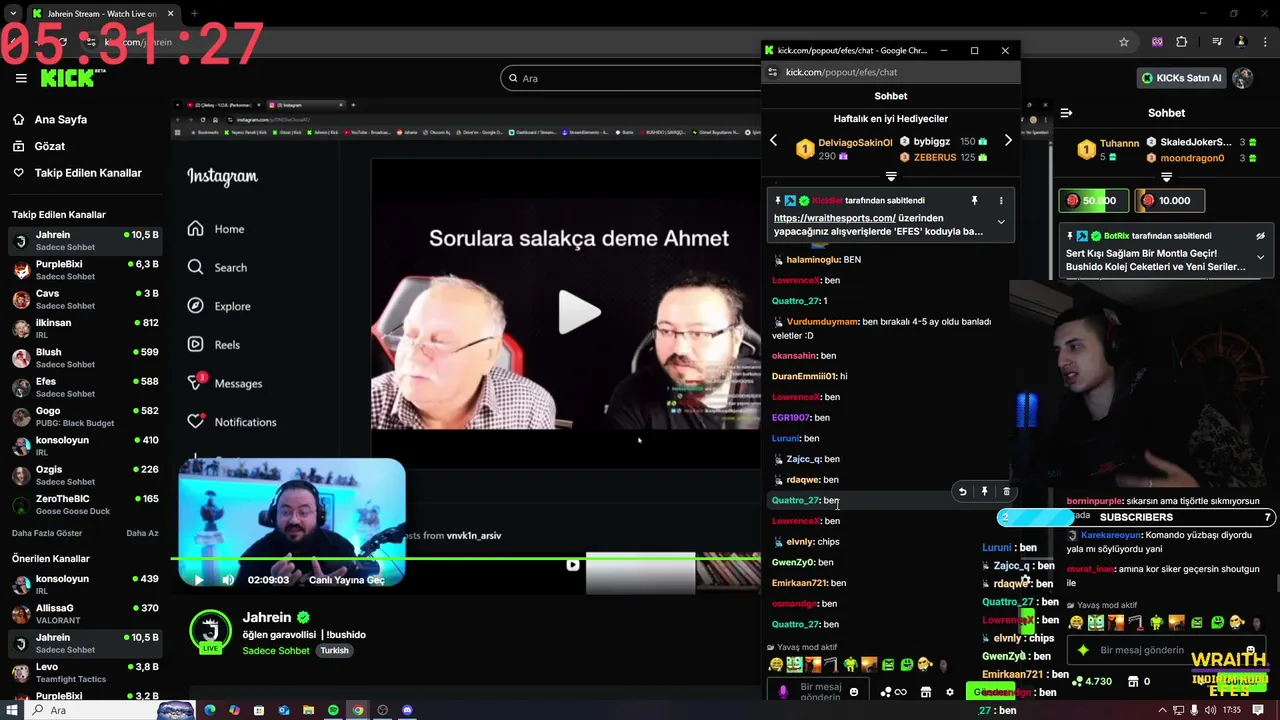
Task: Click the 50.000 goal button
Action: (1093, 200)
